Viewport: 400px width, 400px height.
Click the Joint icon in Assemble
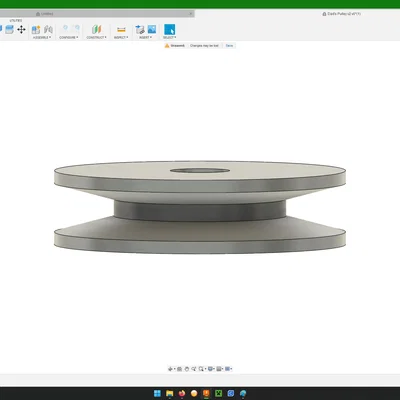pos(48,30)
